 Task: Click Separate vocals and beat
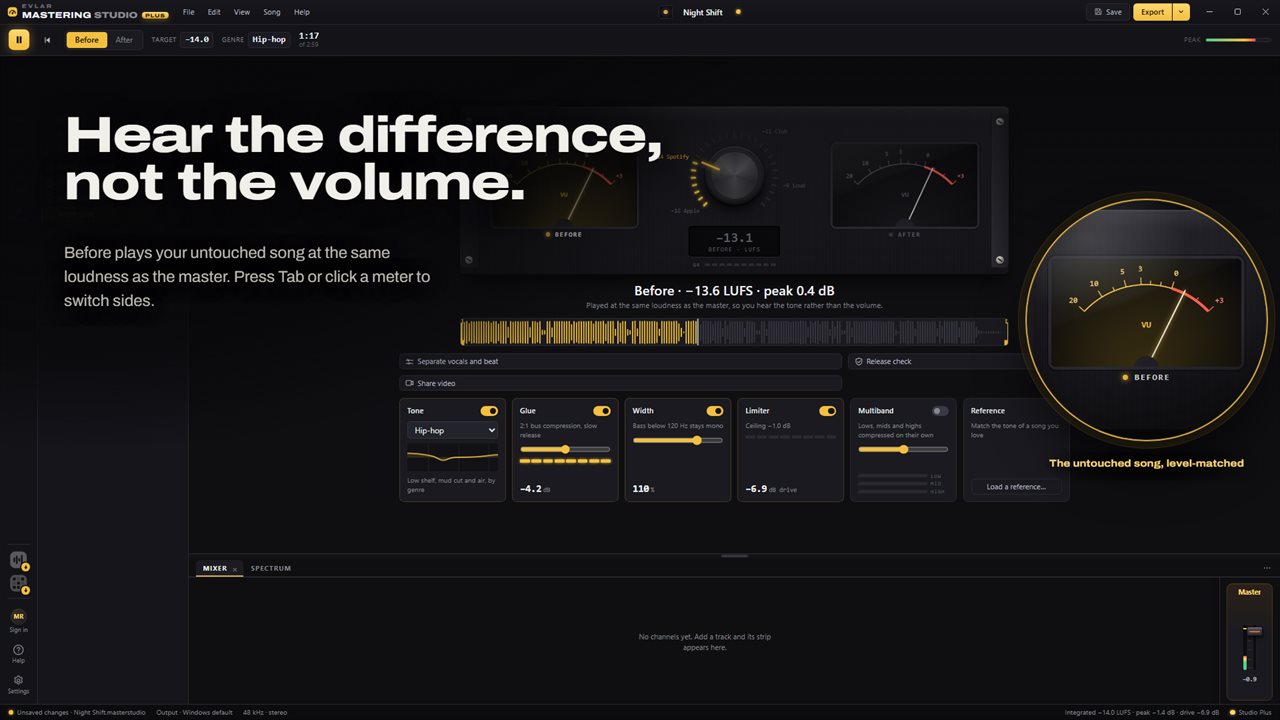(x=621, y=361)
